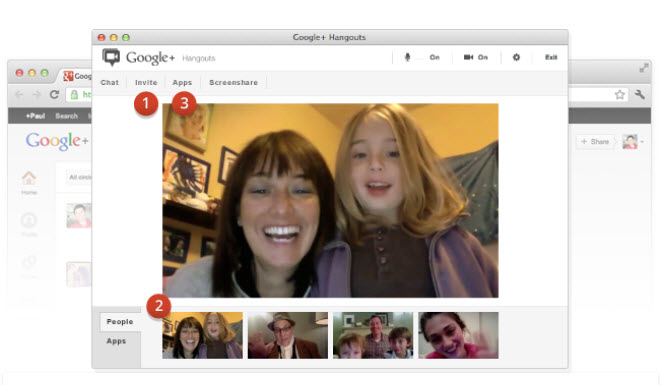
Task: Toggle the microphone On switch
Action: [422, 57]
